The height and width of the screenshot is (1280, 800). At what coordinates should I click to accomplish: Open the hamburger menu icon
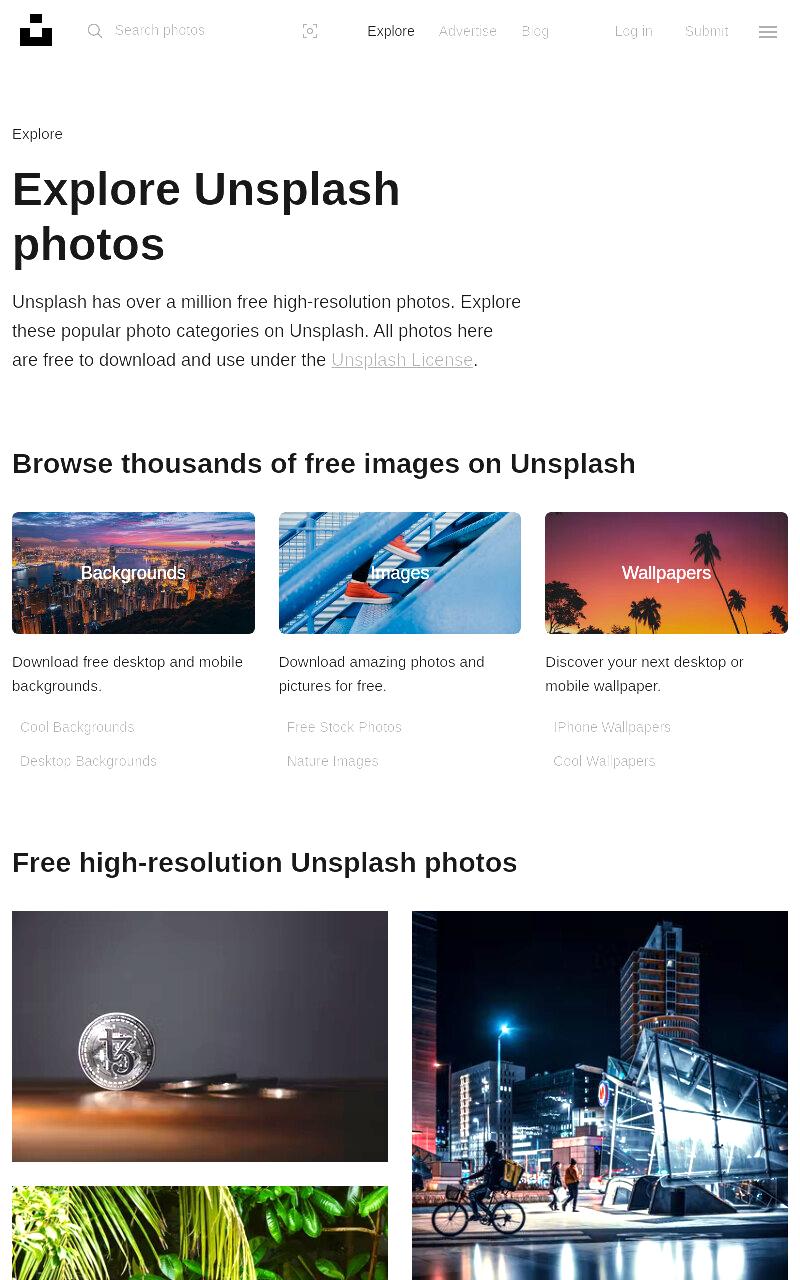pyautogui.click(x=768, y=32)
